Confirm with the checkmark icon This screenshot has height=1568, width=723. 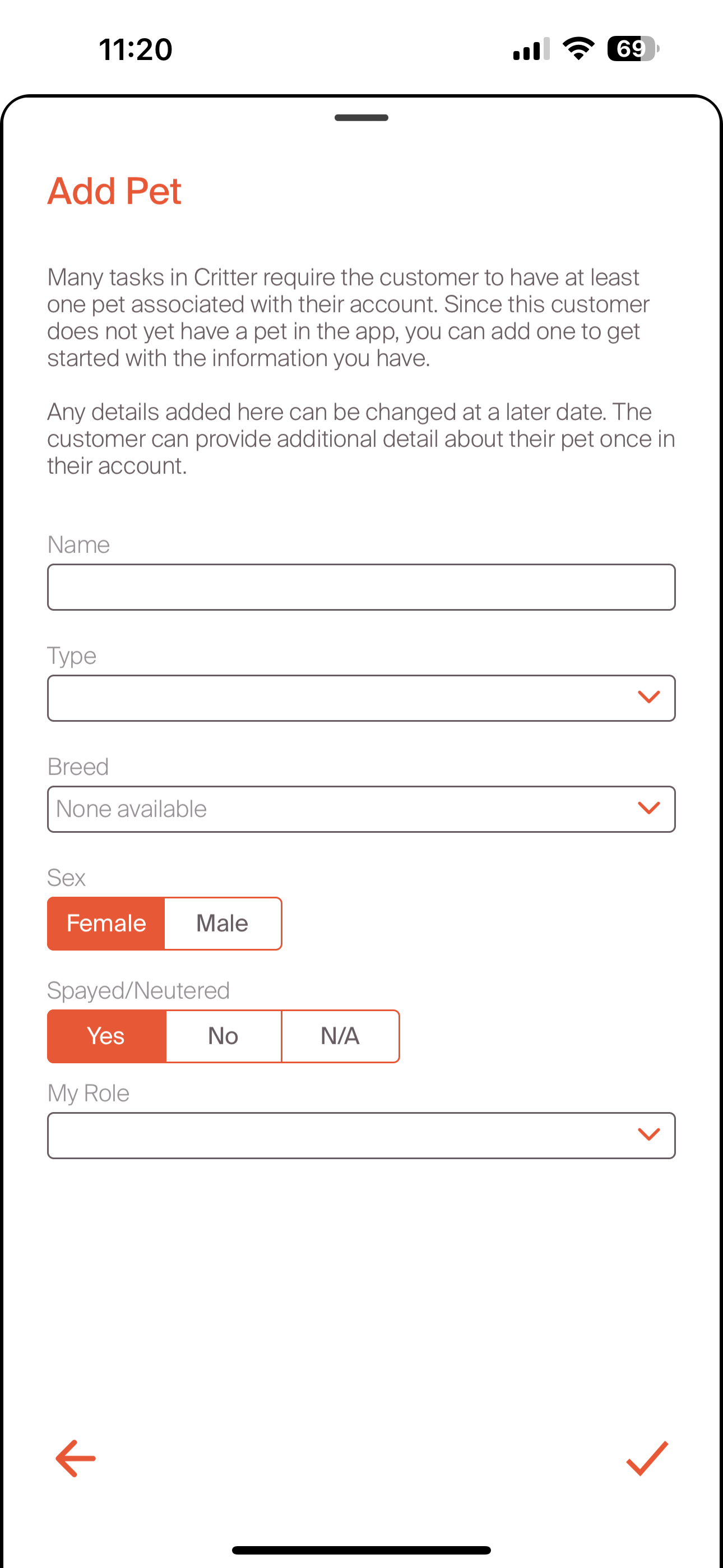coord(647,1458)
